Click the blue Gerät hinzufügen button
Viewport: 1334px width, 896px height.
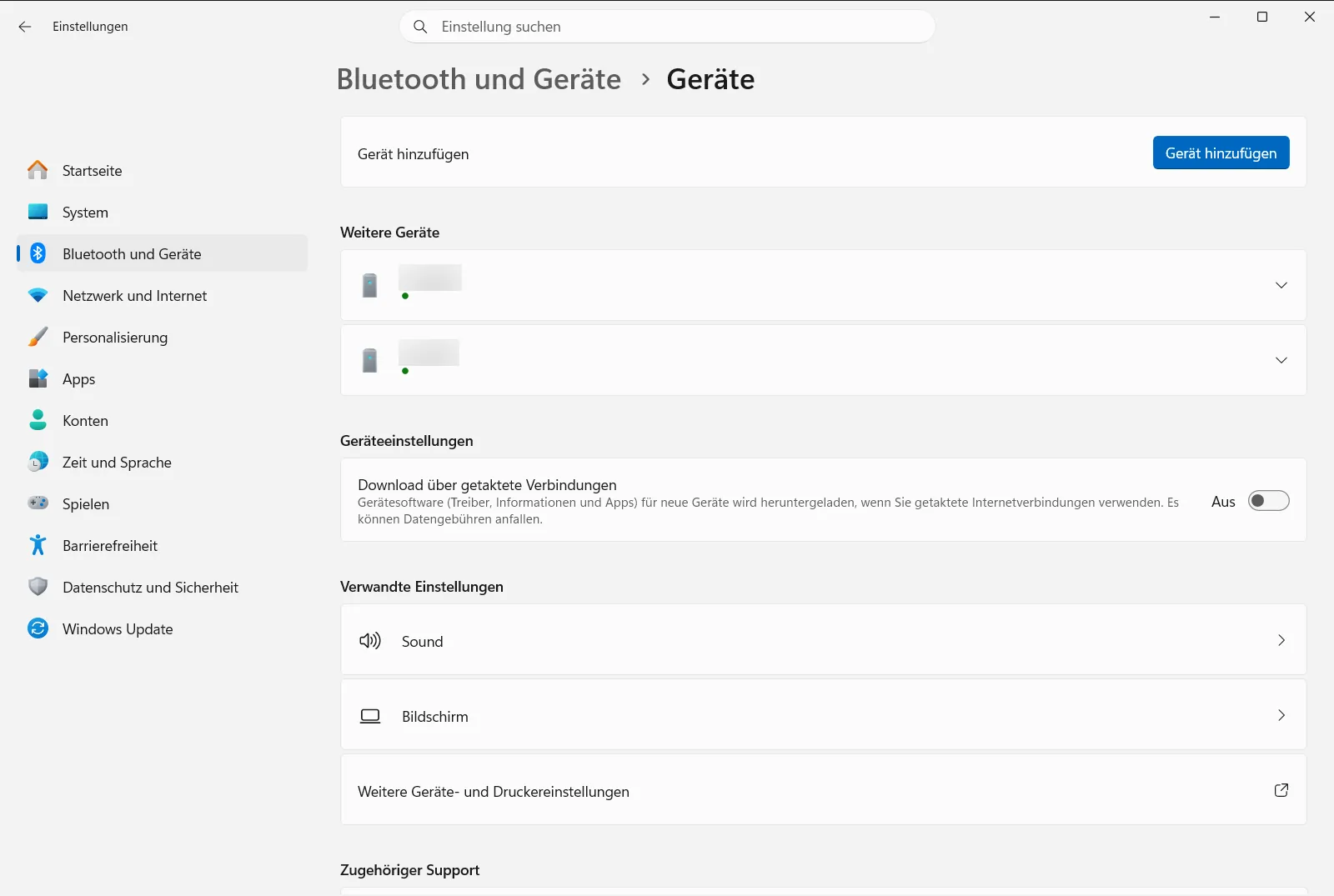click(1221, 153)
